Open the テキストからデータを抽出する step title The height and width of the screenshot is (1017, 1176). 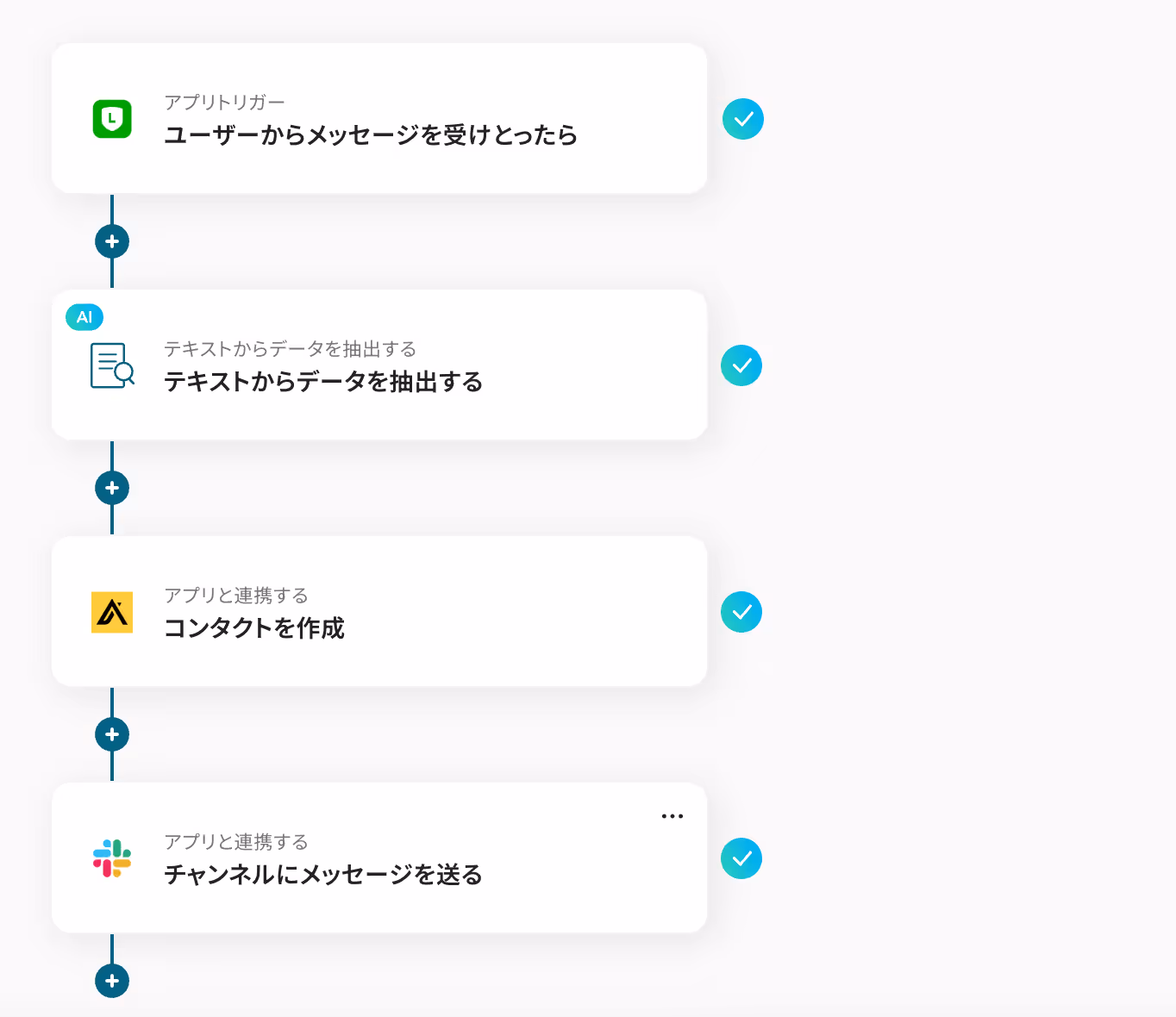323,382
